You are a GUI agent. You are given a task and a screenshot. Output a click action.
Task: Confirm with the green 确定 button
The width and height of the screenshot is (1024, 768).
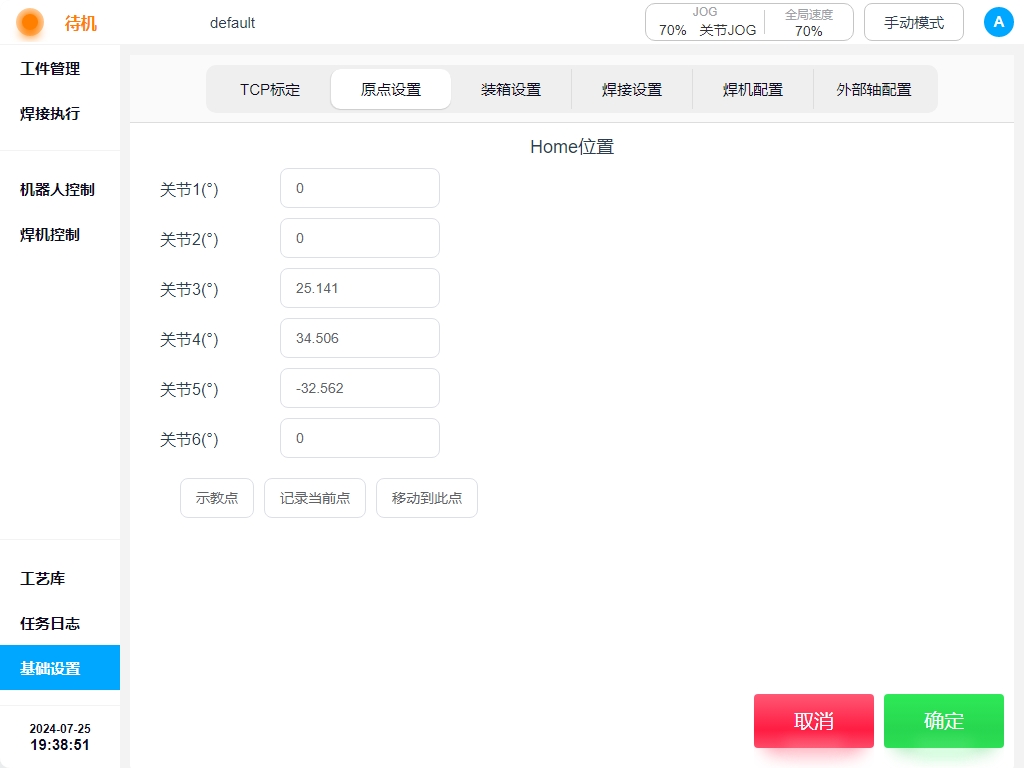943,721
